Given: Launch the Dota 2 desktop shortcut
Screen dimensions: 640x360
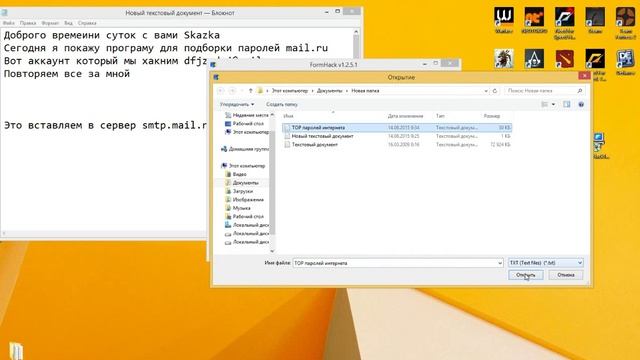Looking at the screenshot, I should 564,59.
